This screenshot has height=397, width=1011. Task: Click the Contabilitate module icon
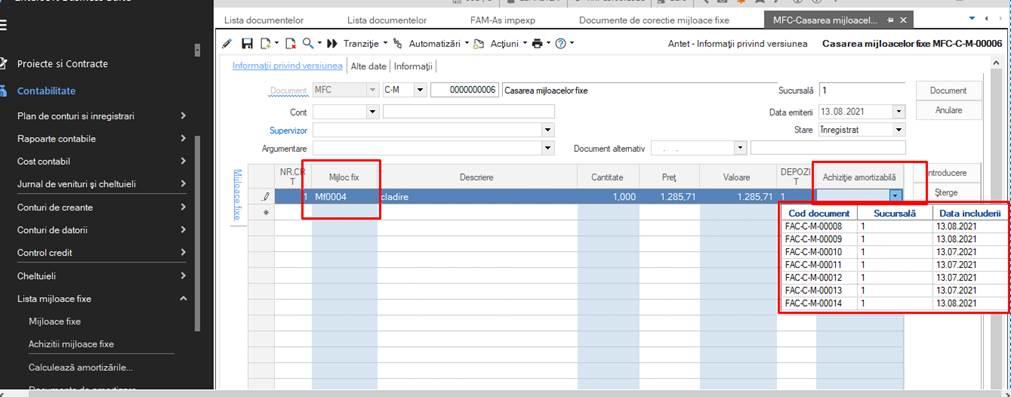click(x=4, y=91)
